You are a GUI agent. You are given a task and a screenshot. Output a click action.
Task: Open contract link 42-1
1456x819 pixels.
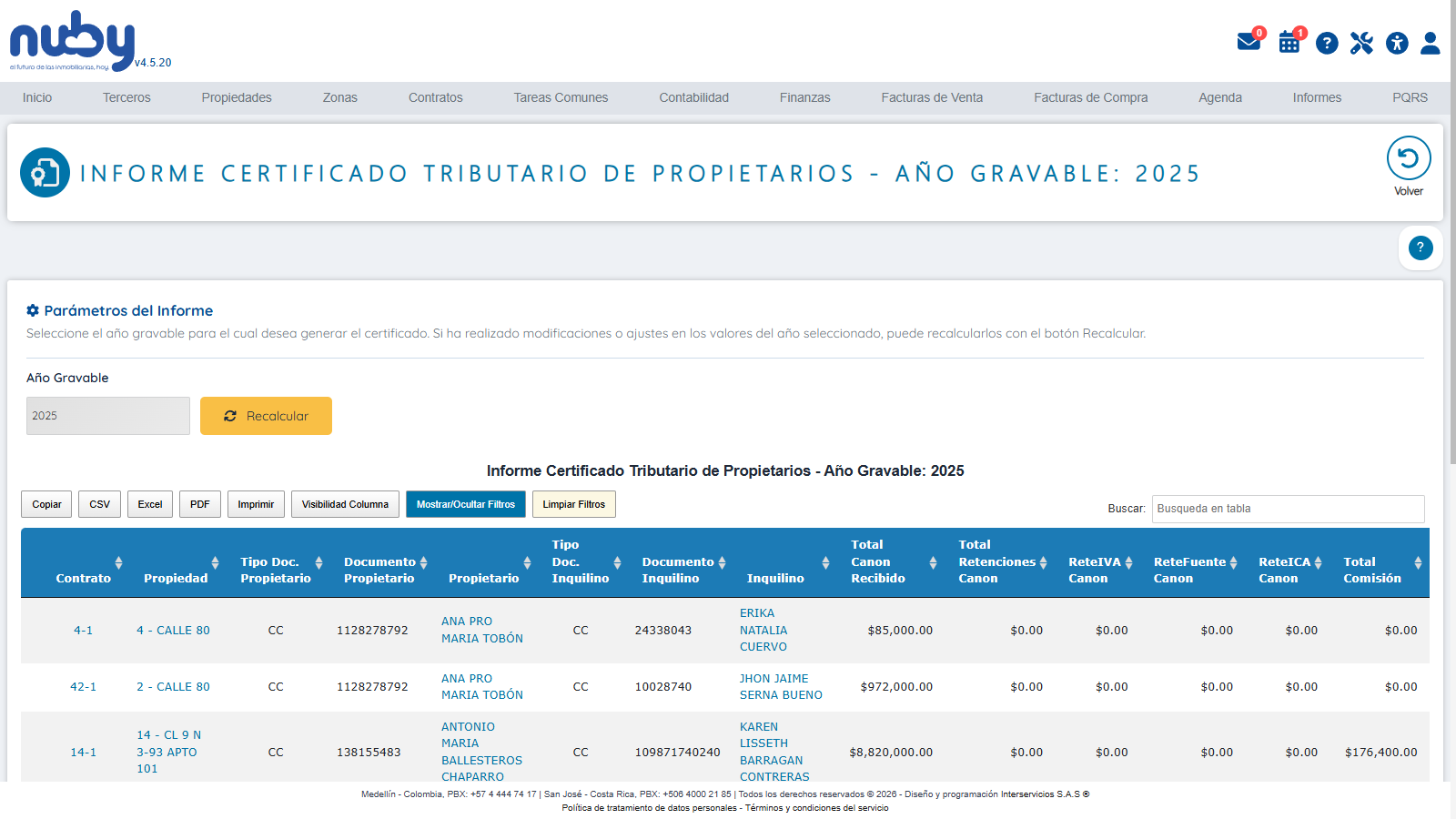(x=83, y=687)
